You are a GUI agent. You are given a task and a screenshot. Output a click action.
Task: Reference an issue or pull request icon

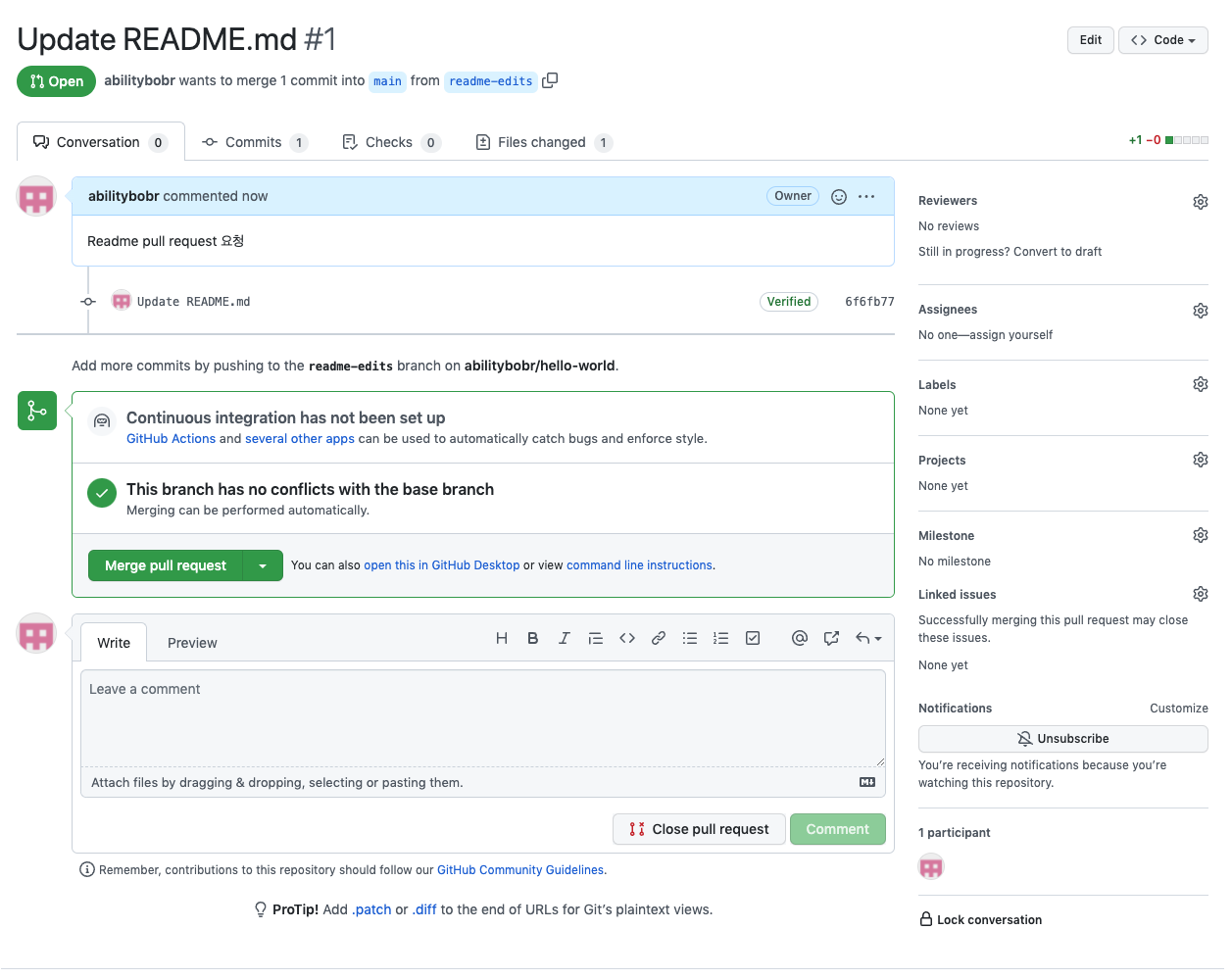pos(831,638)
